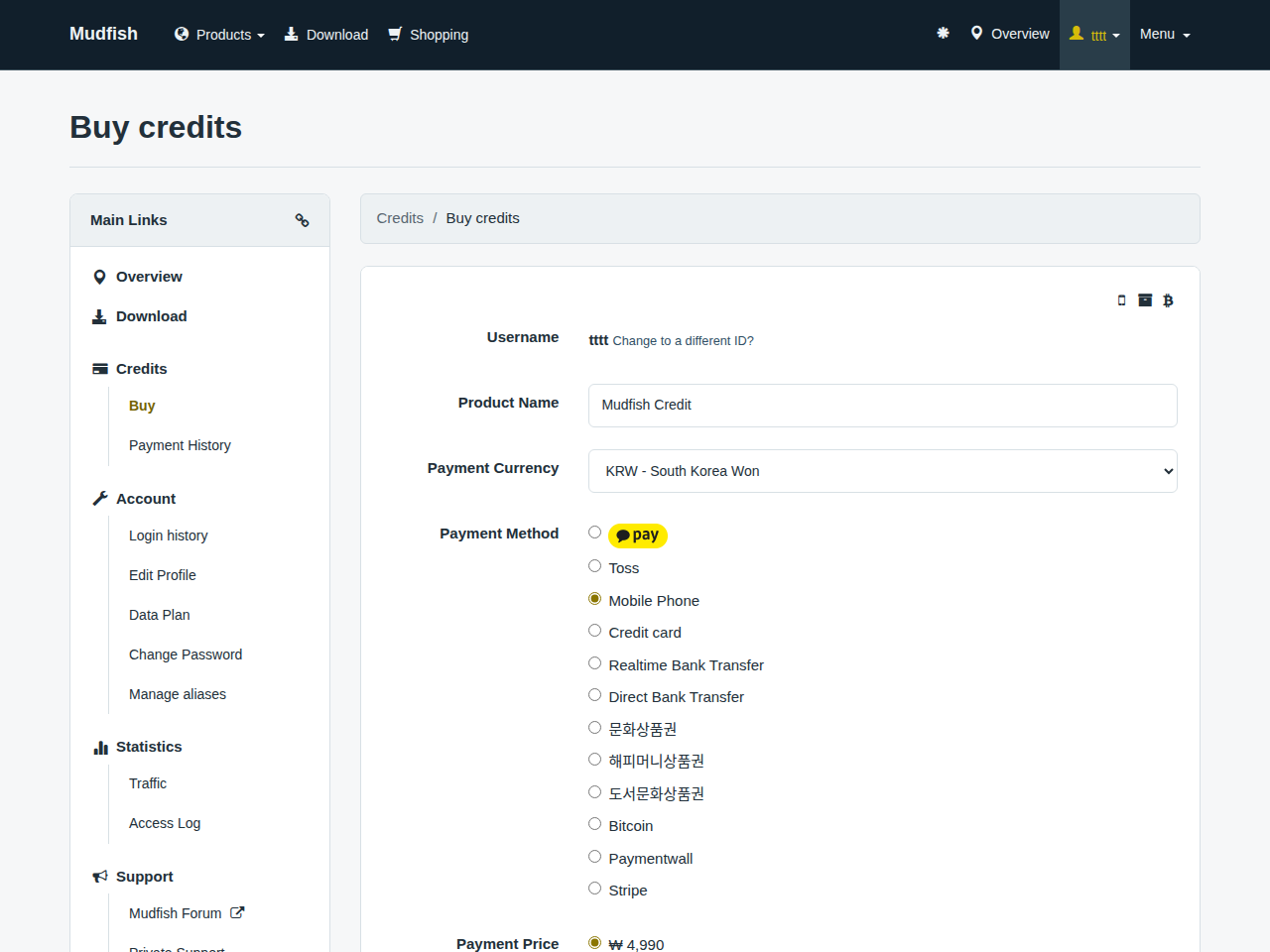Click the 'Main Links' panel heading

coord(129,220)
